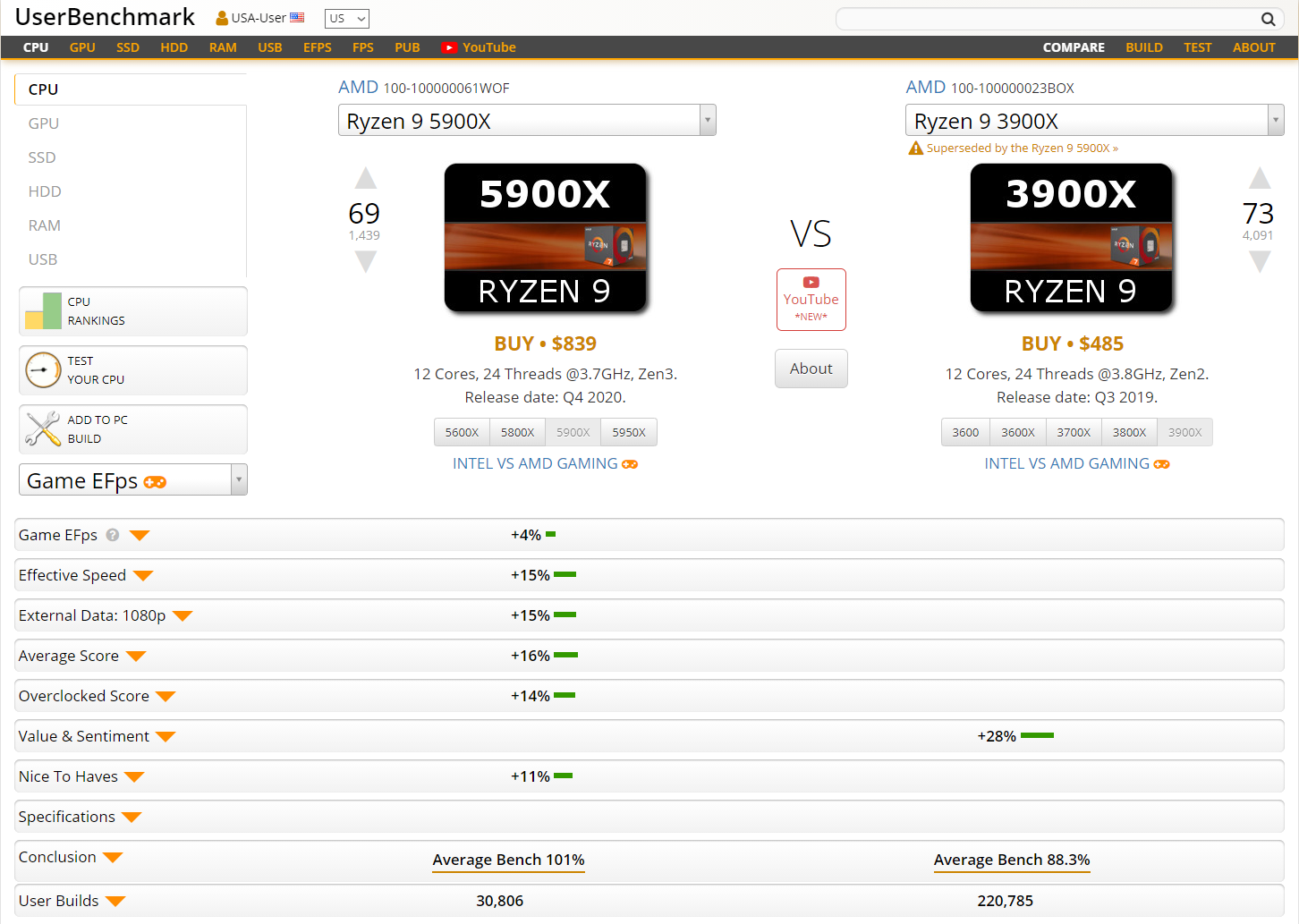Click the Add to PC Build tools icon

pos(43,429)
